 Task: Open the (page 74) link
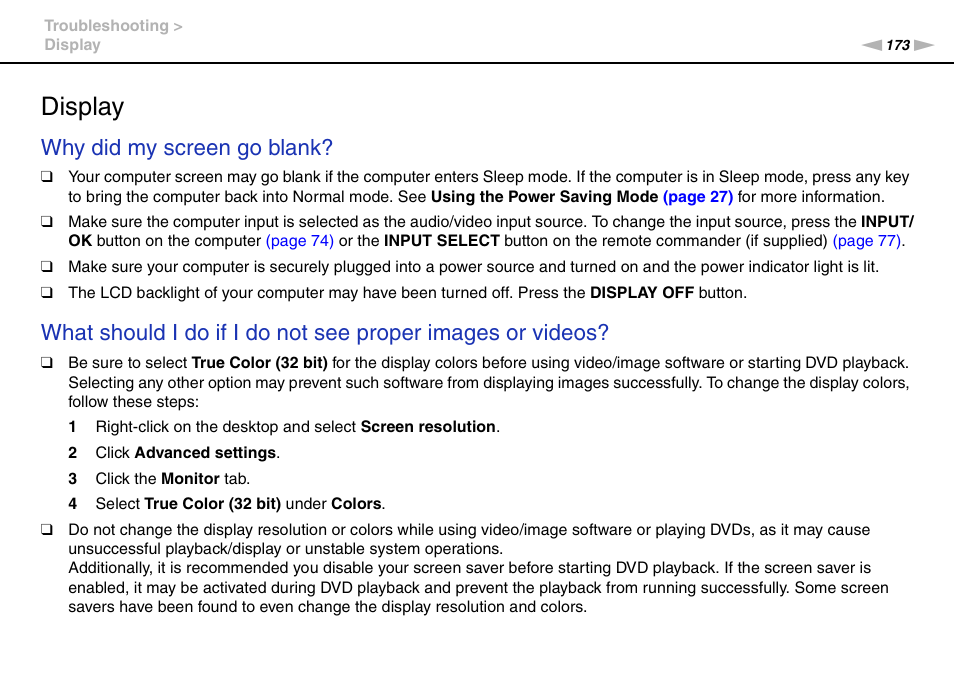click(299, 241)
